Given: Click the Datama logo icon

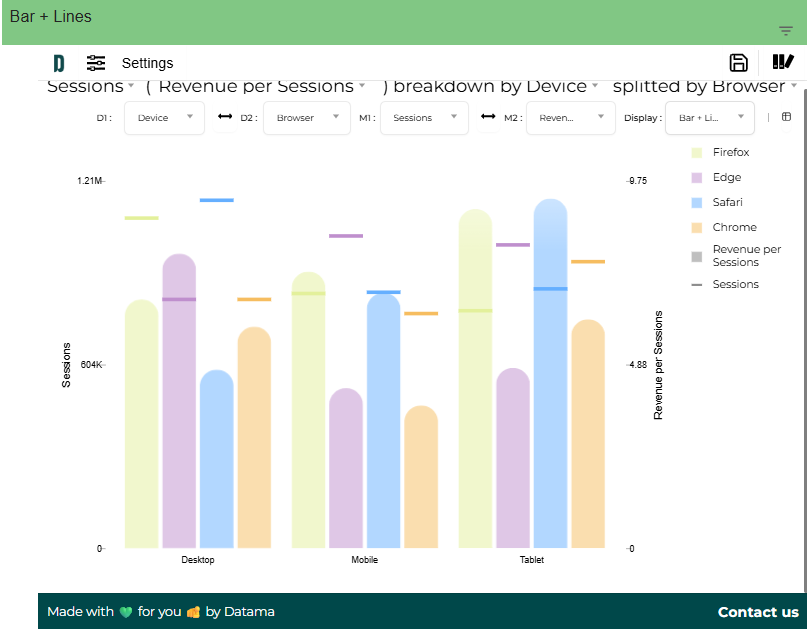Looking at the screenshot, I should coord(58,62).
